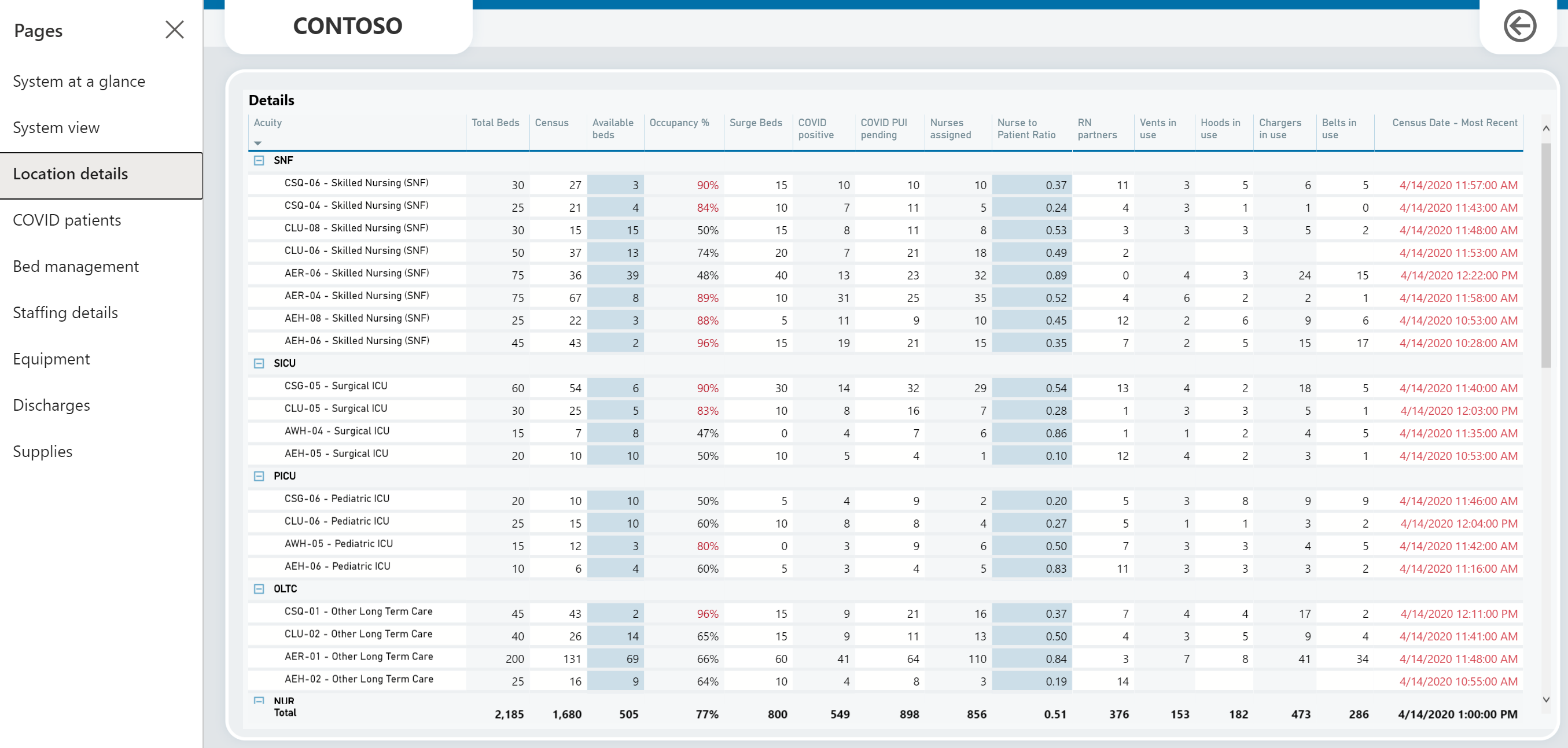The height and width of the screenshot is (748, 1568).
Task: Click Staffing details sidebar link
Action: click(65, 312)
